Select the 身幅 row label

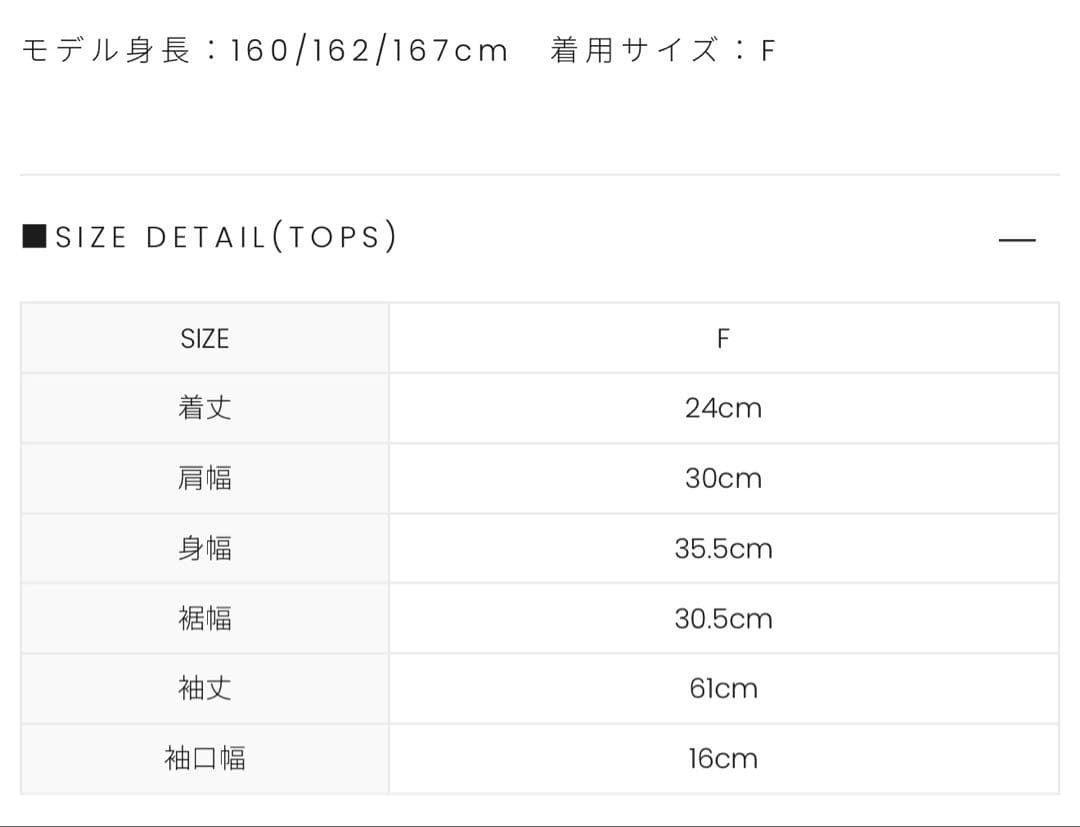click(x=205, y=548)
